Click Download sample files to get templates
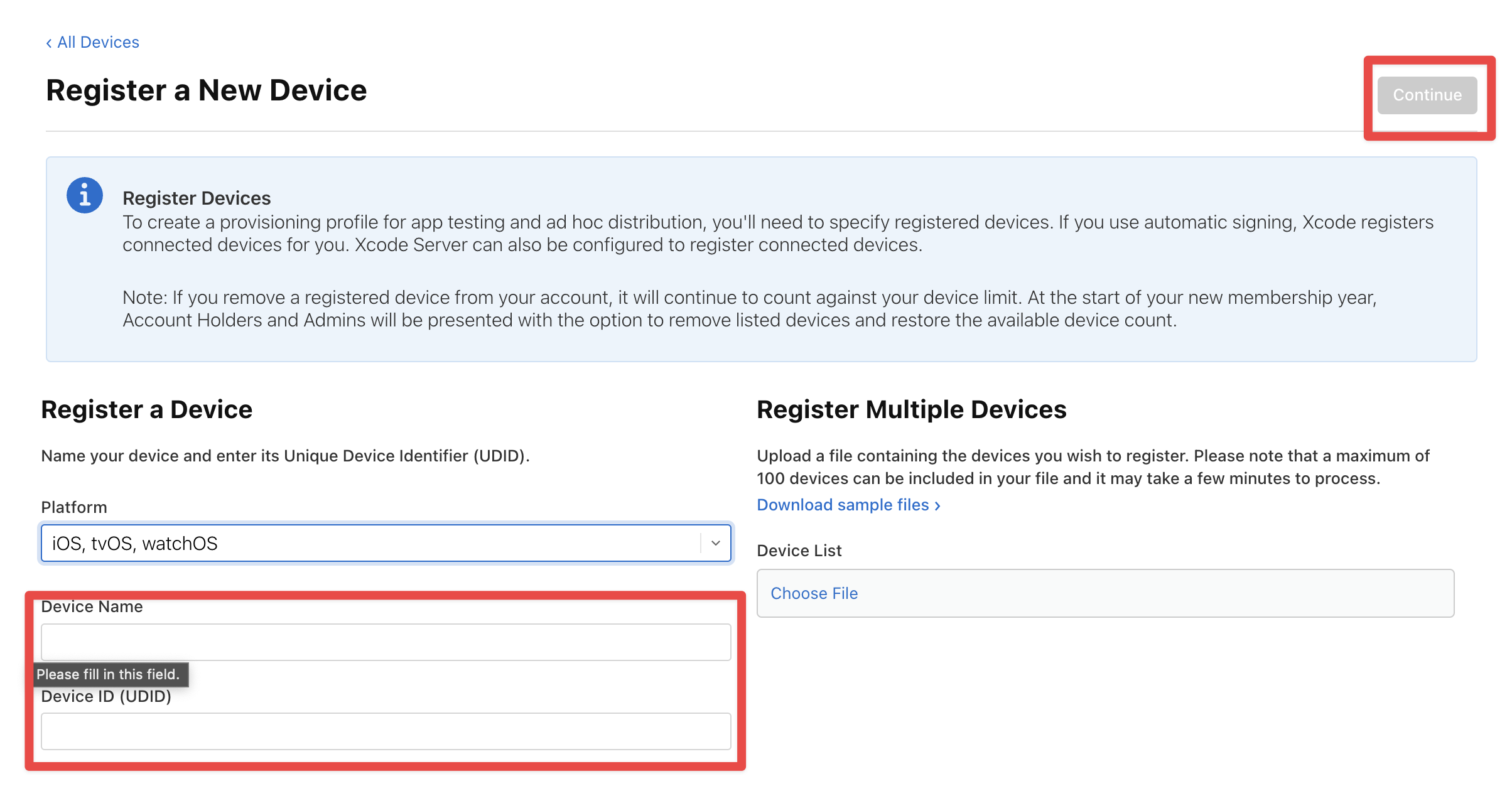Screen dimensions: 1512x786 pyautogui.click(x=843, y=505)
